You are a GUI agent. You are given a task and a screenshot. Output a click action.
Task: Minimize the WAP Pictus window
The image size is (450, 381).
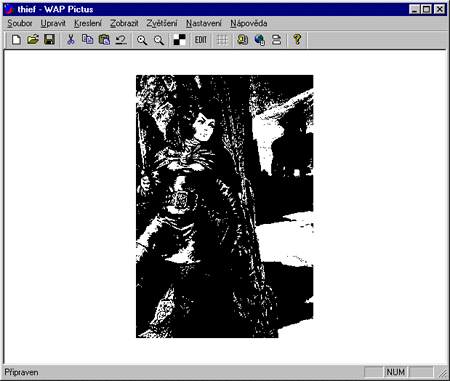pos(414,9)
